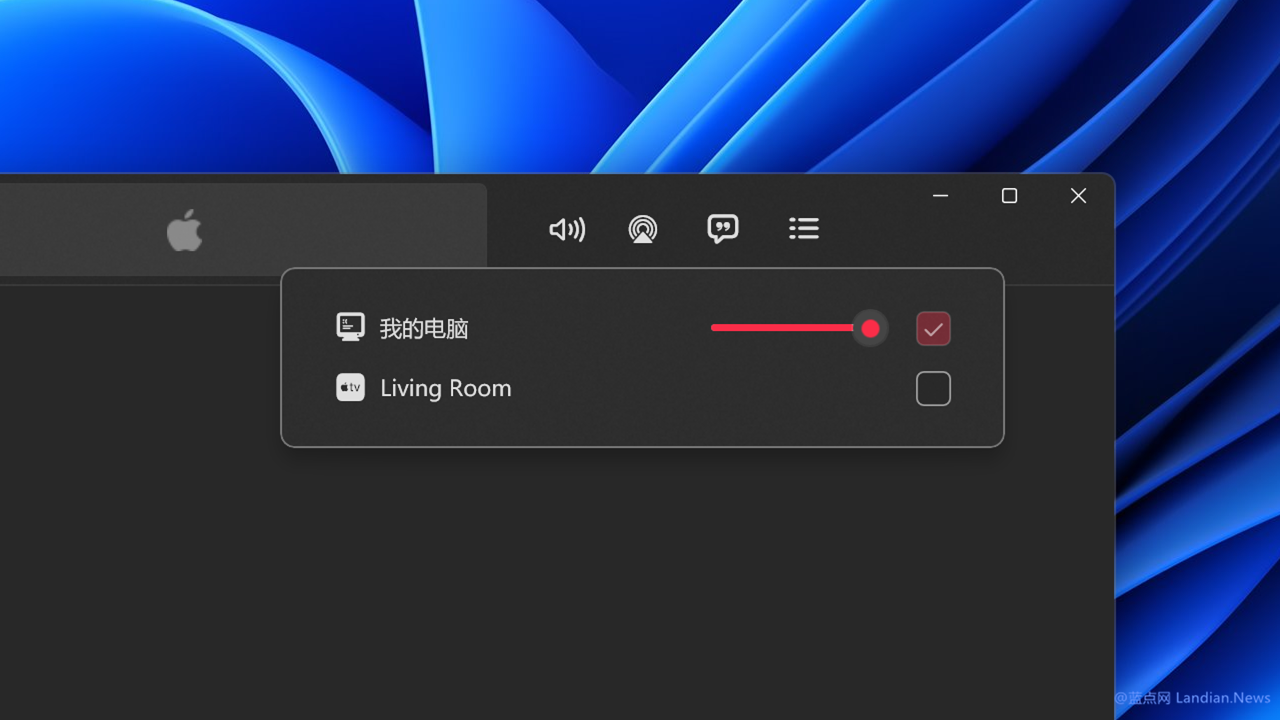
Task: Click the empty space below Living Room inside the popup
Action: (640, 426)
